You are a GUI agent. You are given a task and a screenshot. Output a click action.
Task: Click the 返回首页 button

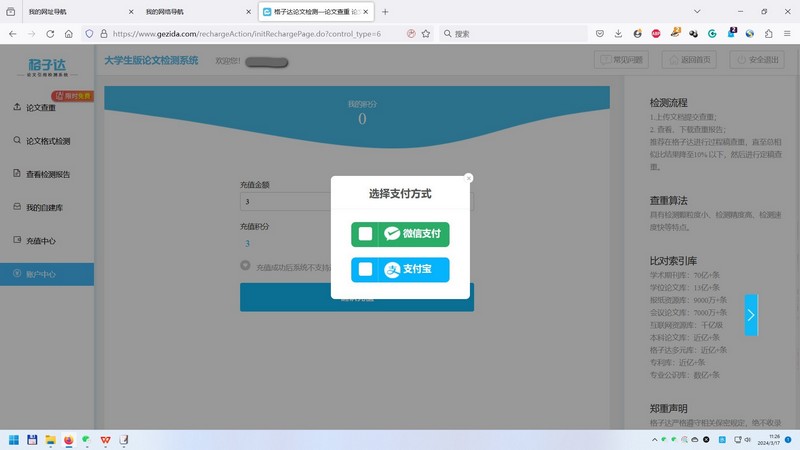click(x=690, y=60)
